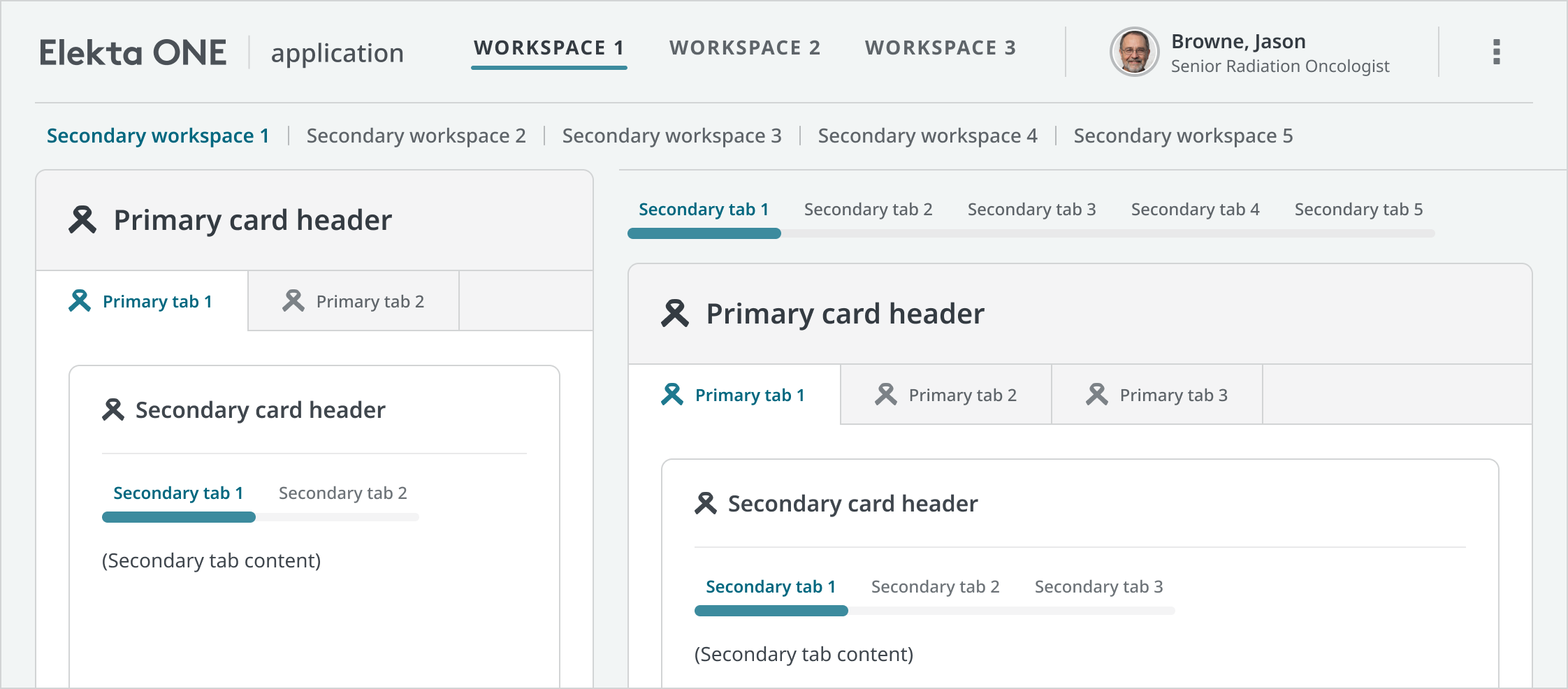1568x689 pixels.
Task: Click the teal progress indicator under Secondary tab 1
Action: click(x=178, y=517)
